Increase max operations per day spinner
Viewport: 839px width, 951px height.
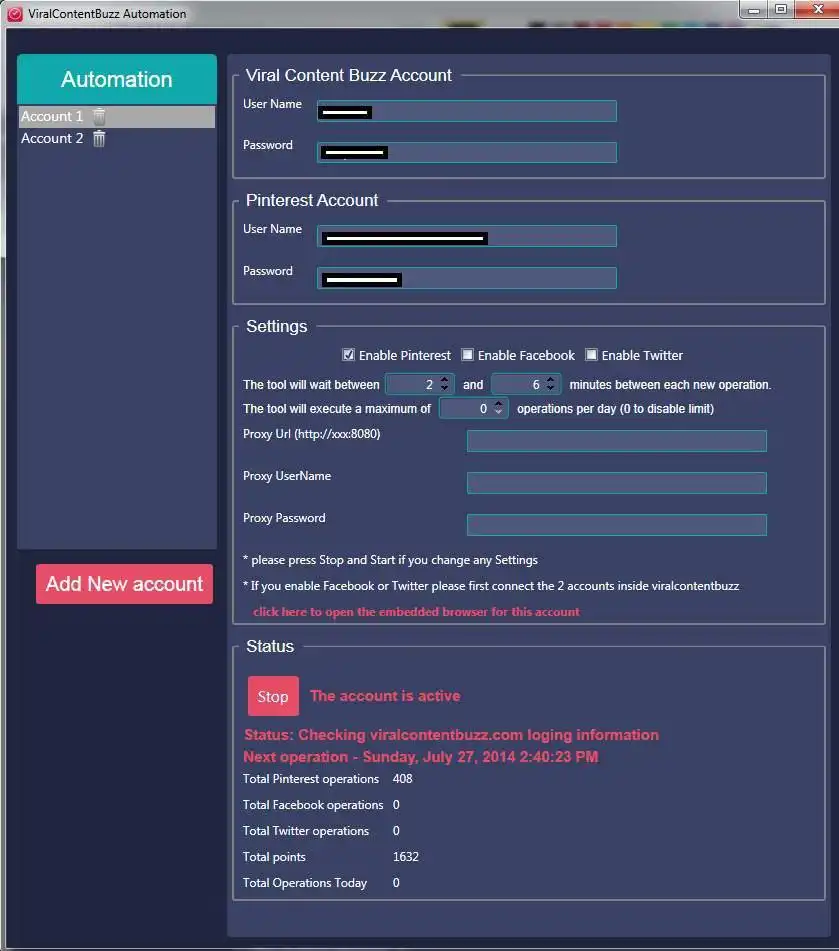pyautogui.click(x=499, y=404)
